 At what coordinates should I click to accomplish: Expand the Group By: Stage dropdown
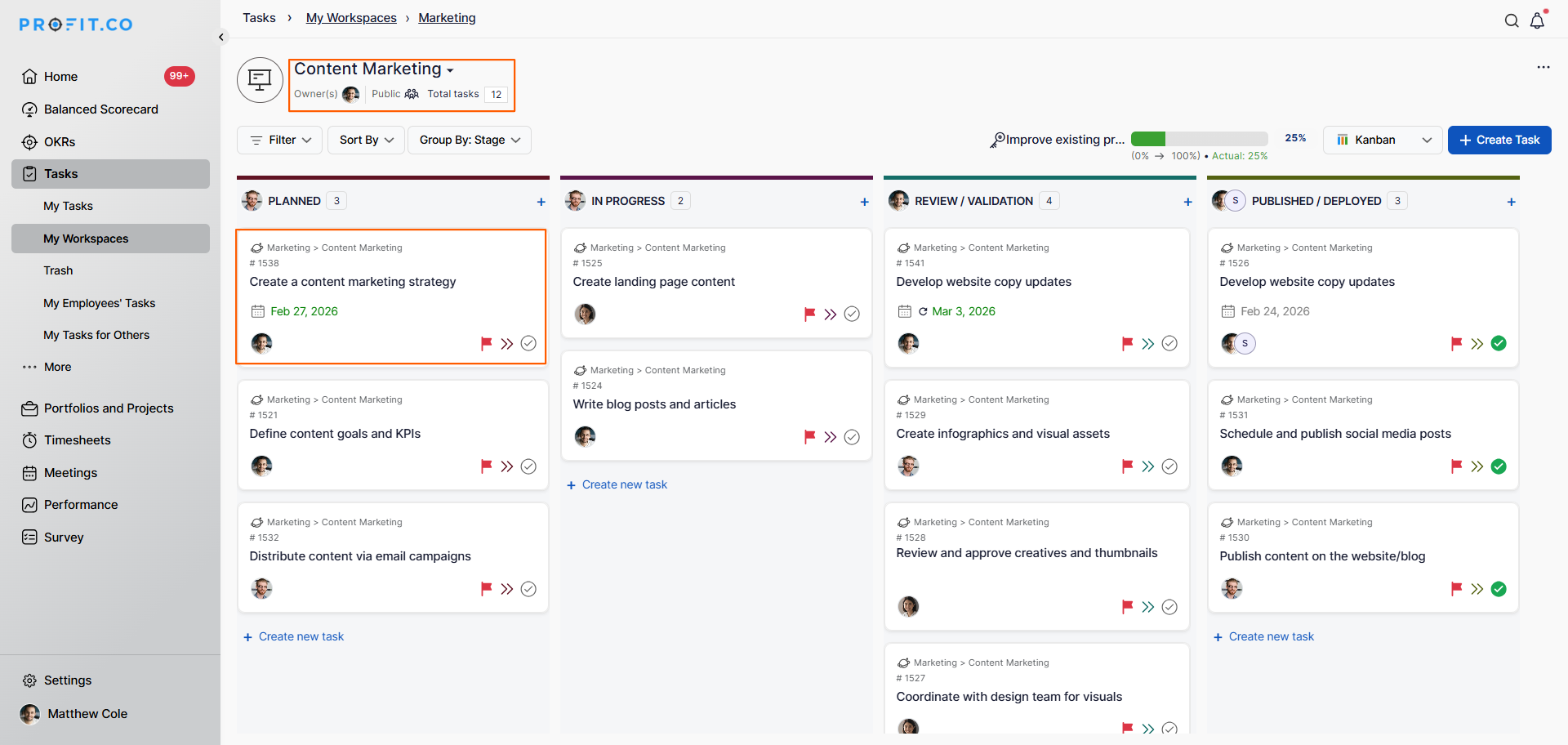470,140
